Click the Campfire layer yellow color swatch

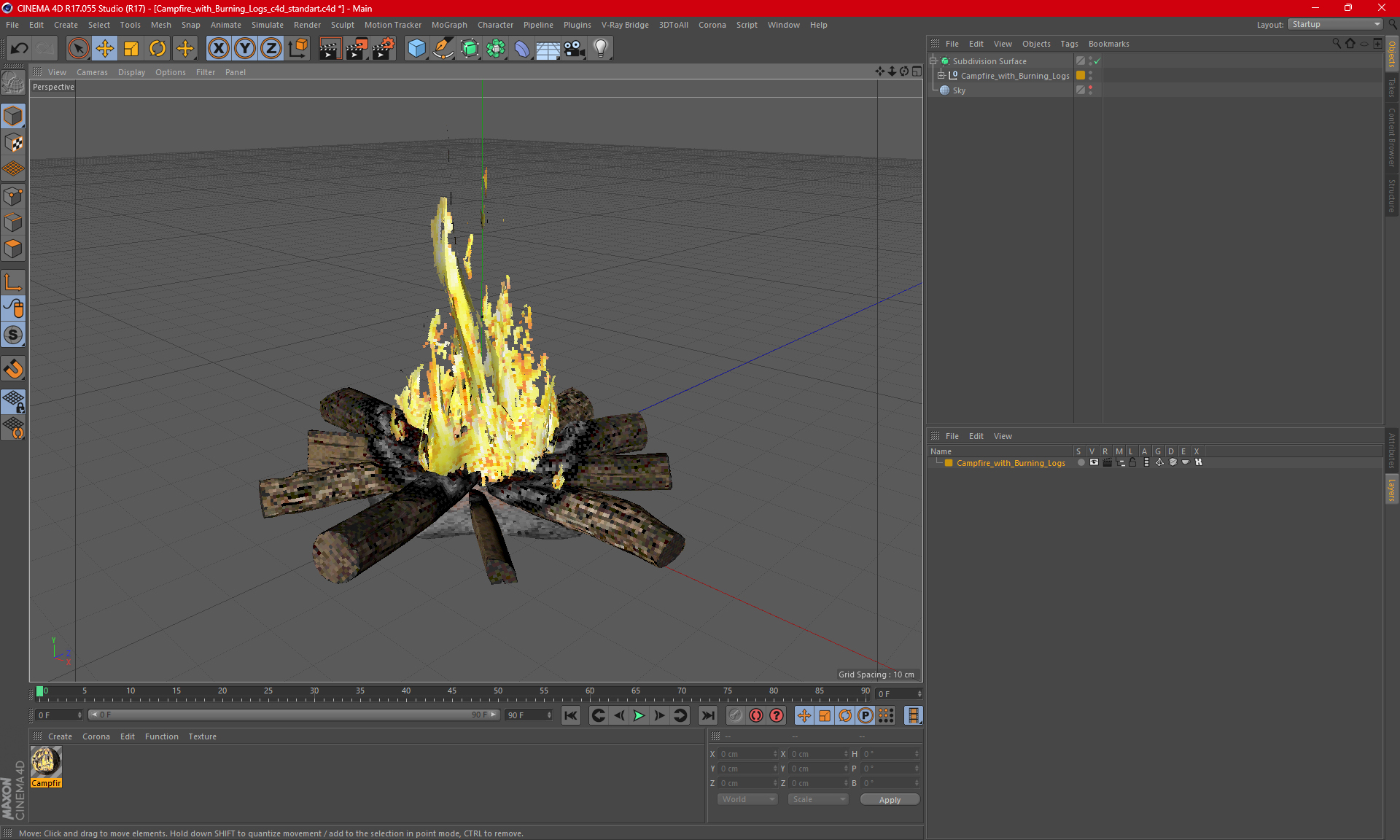pos(949,463)
